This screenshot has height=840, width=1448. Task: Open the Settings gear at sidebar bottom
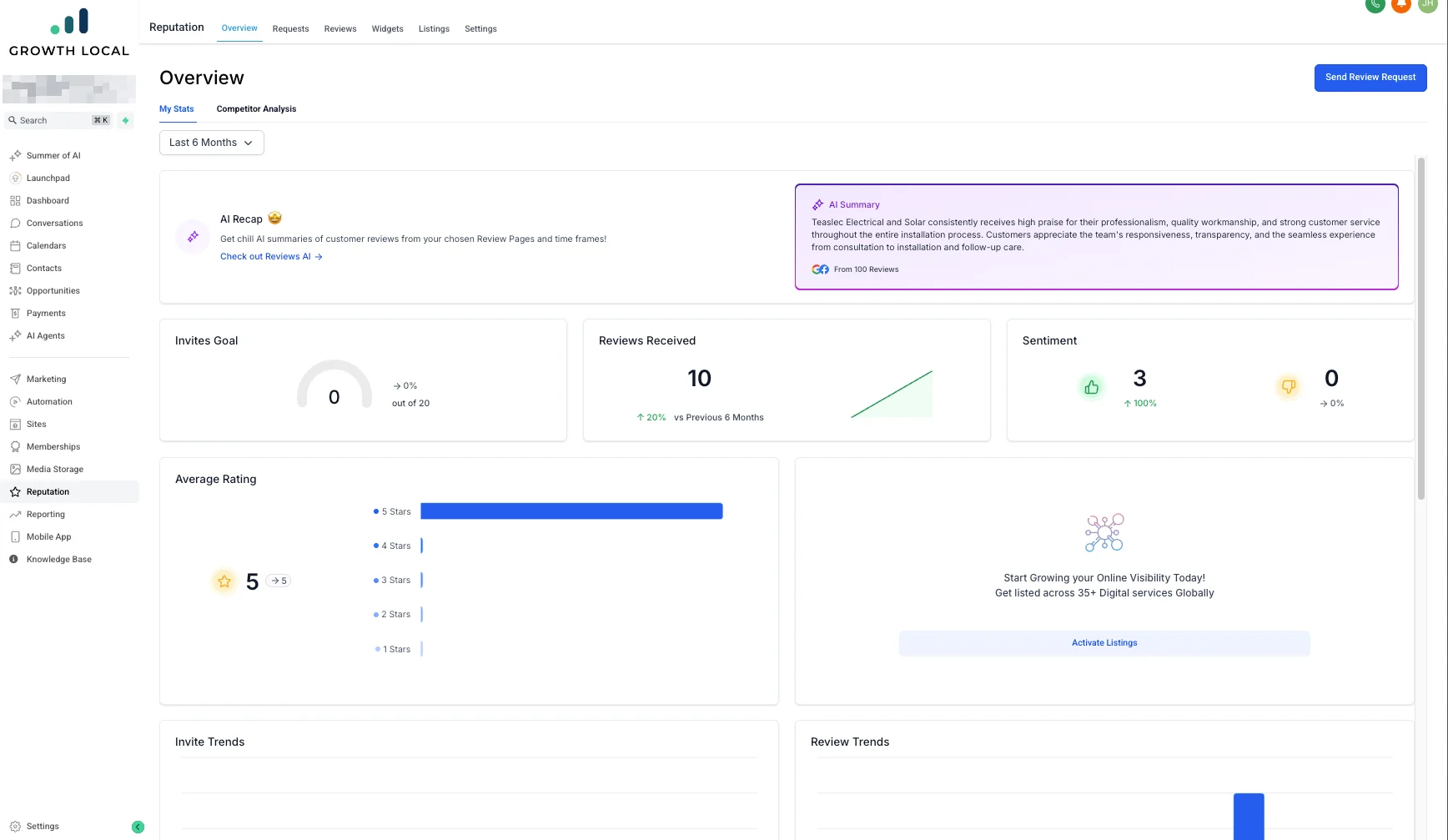pyautogui.click(x=14, y=826)
